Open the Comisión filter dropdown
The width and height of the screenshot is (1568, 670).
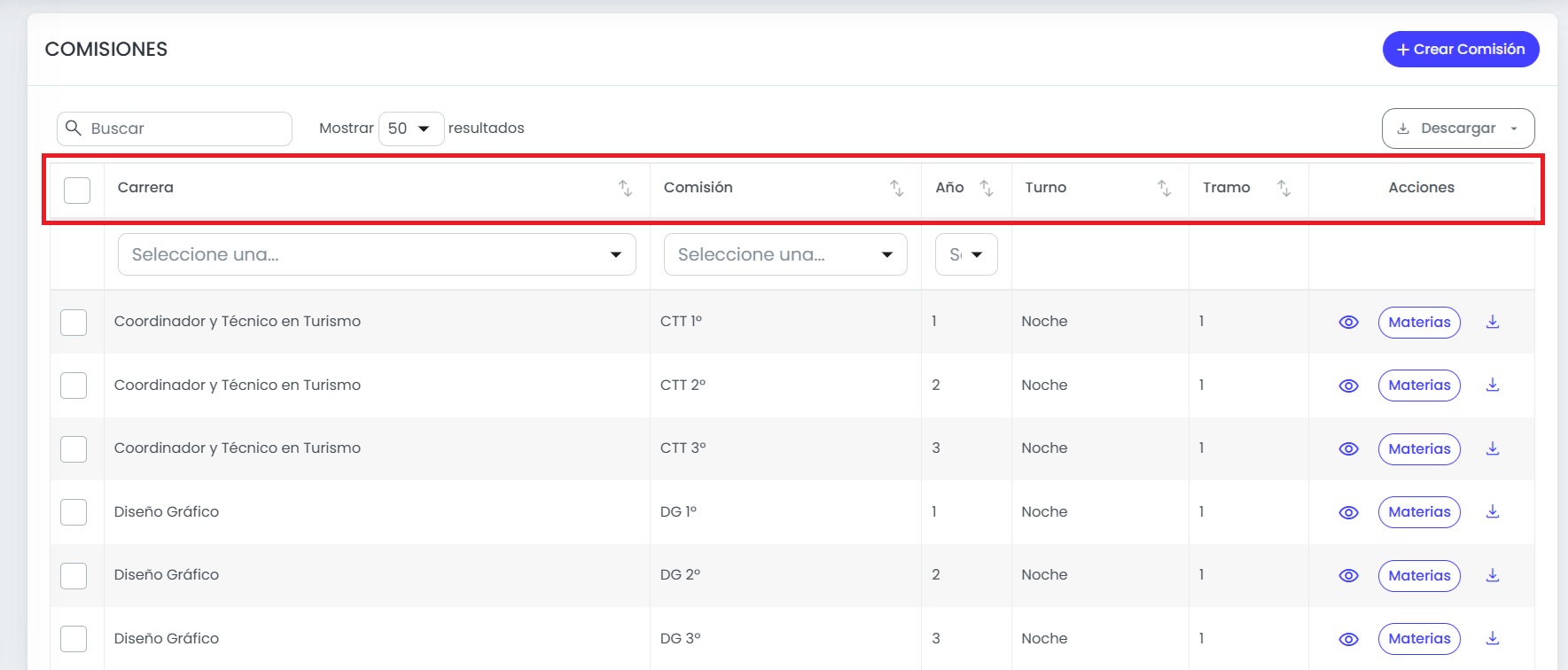pos(785,254)
